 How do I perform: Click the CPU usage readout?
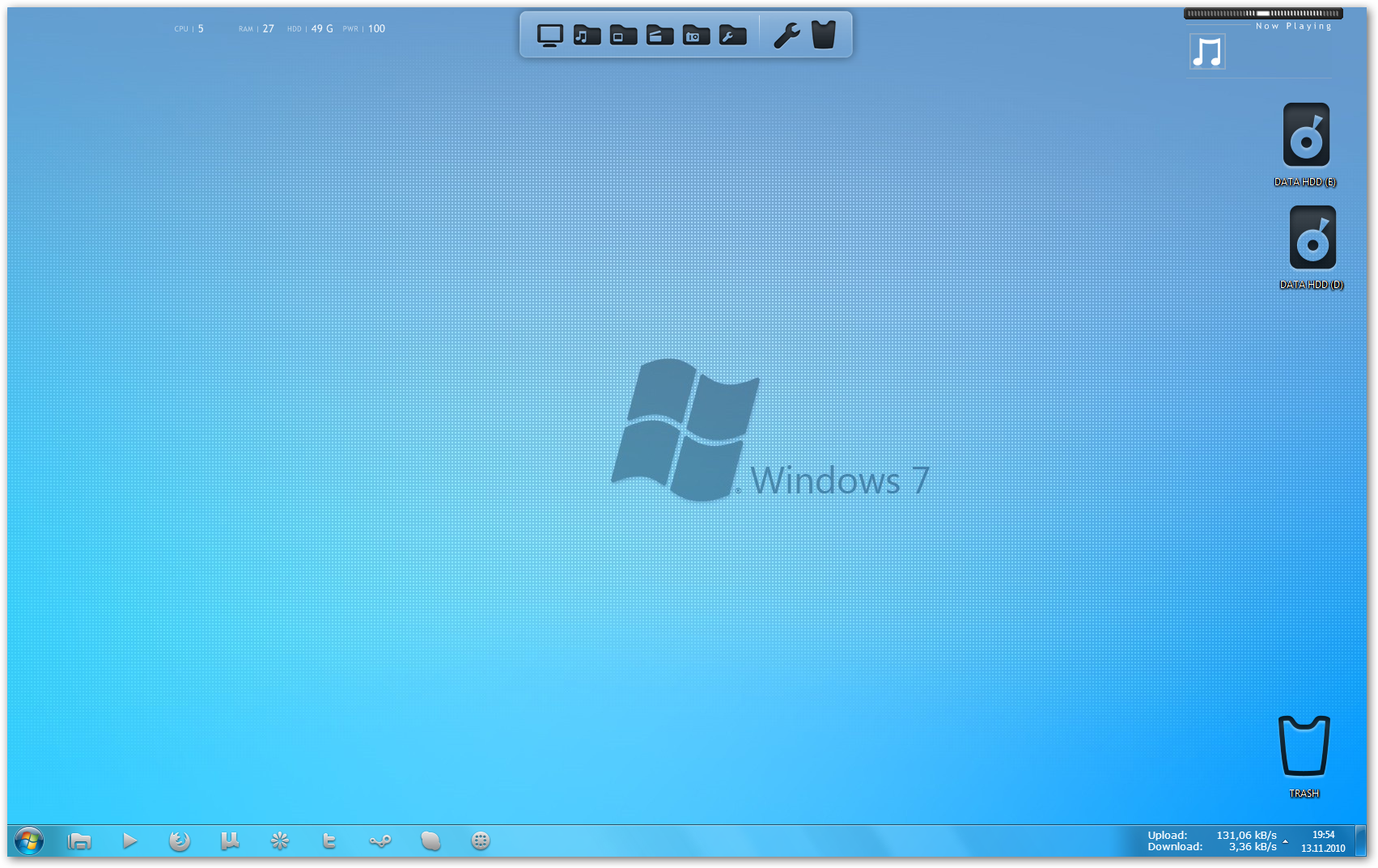[189, 28]
